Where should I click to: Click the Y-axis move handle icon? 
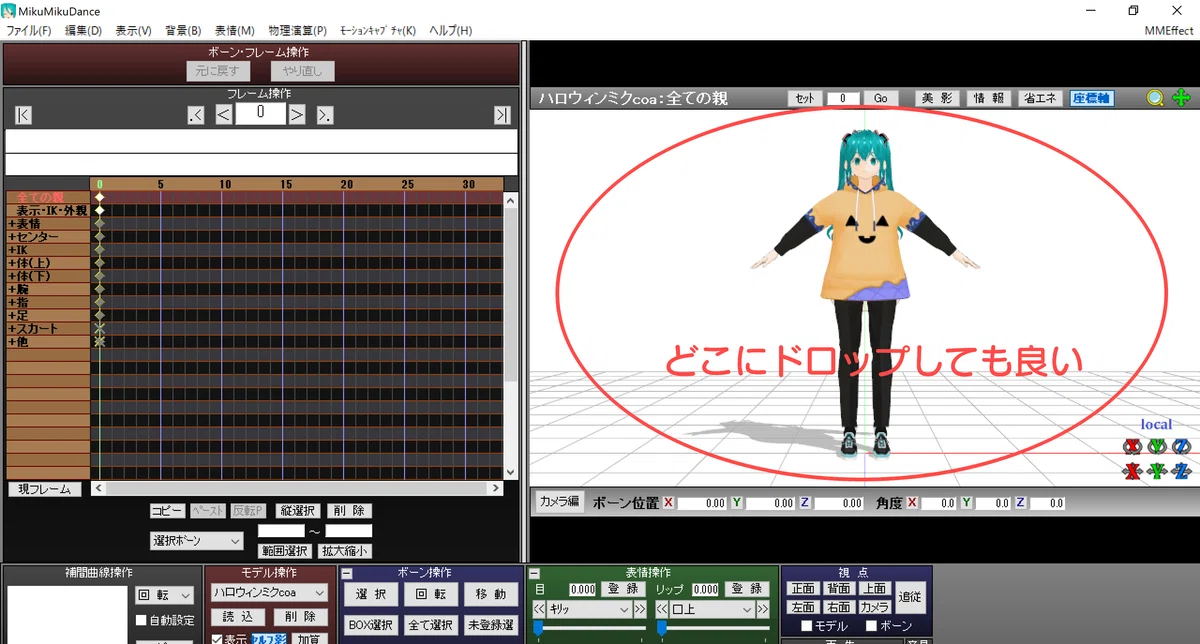pyautogui.click(x=1157, y=470)
